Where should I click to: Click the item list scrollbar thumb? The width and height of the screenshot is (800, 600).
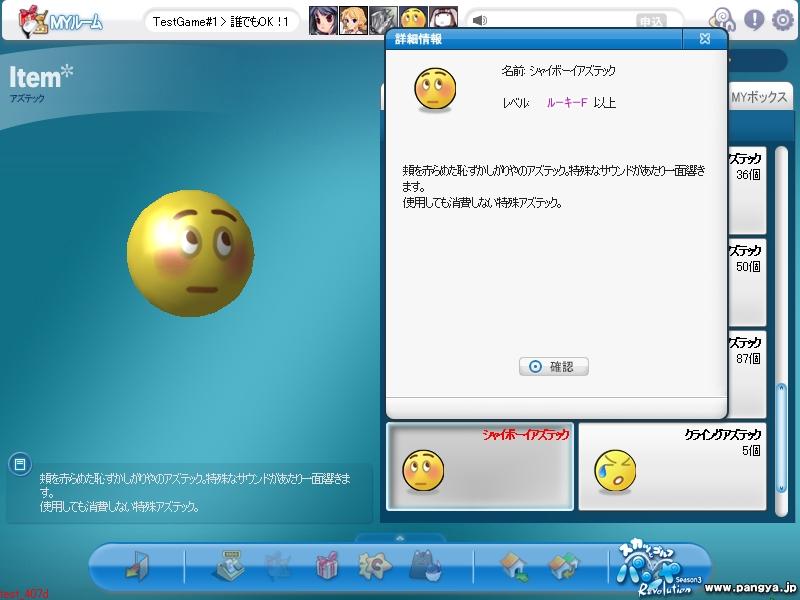pos(781,438)
